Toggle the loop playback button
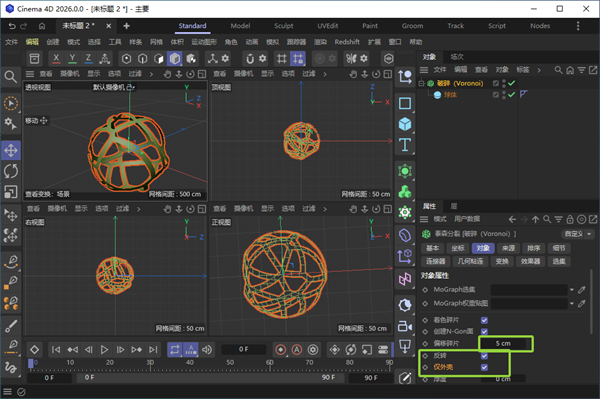 (174, 350)
